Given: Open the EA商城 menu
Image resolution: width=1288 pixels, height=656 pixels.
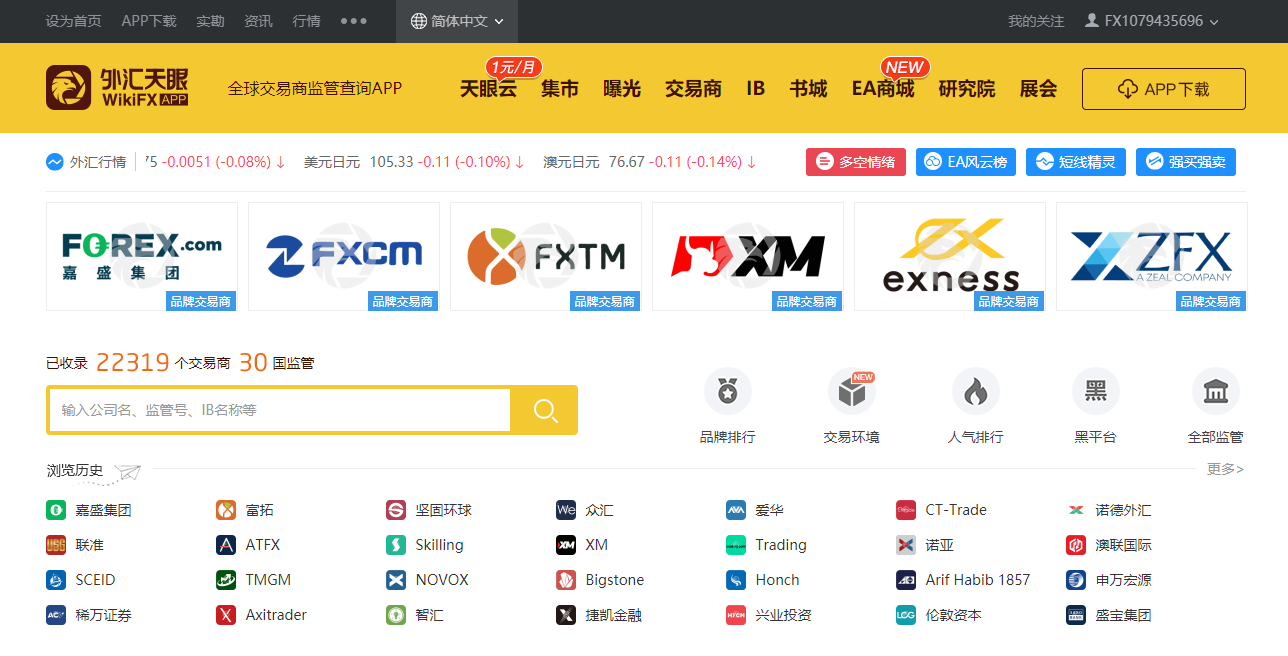Looking at the screenshot, I should point(883,89).
